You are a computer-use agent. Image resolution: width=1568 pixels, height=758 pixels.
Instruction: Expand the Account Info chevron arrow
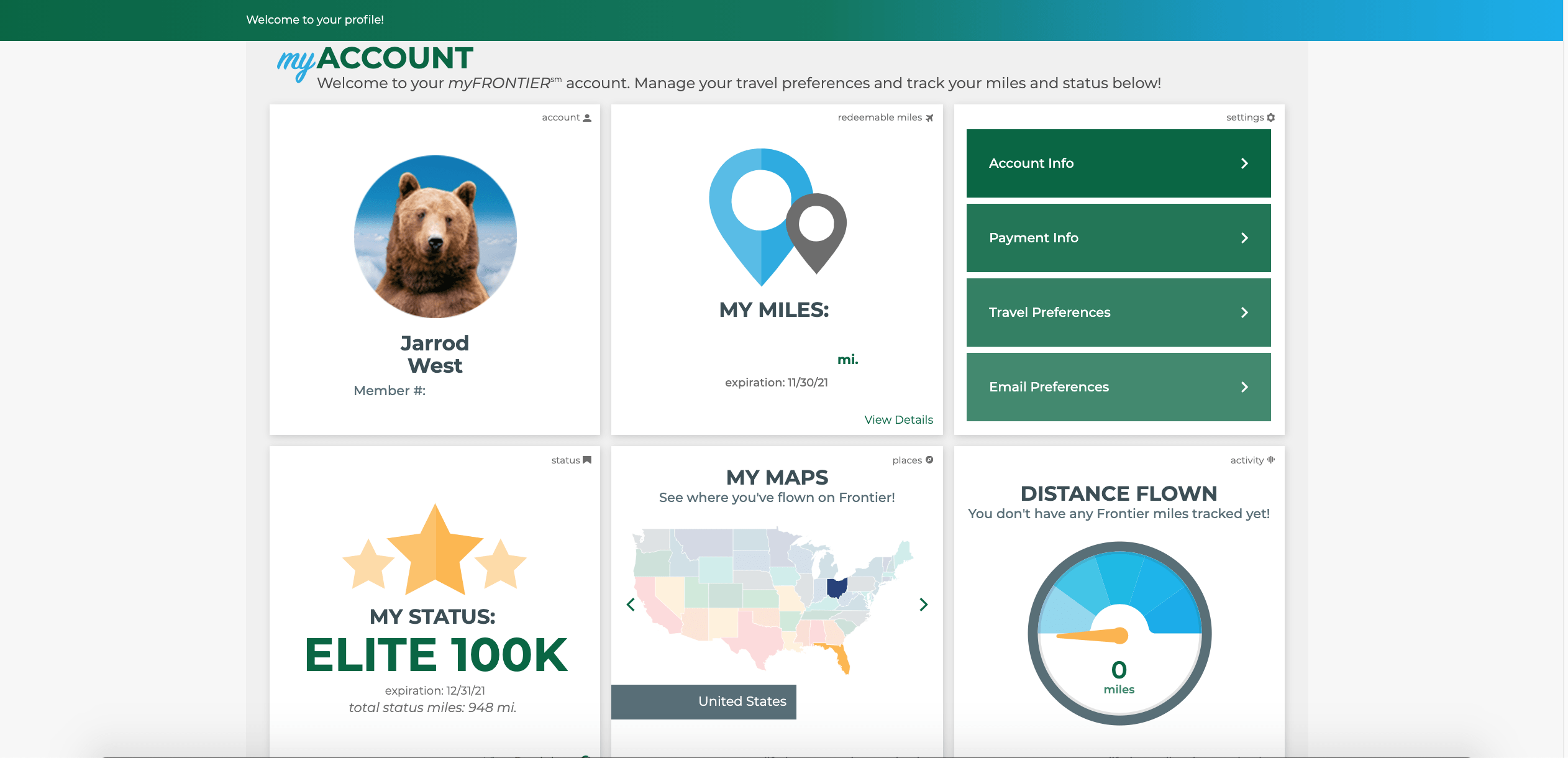1244,163
